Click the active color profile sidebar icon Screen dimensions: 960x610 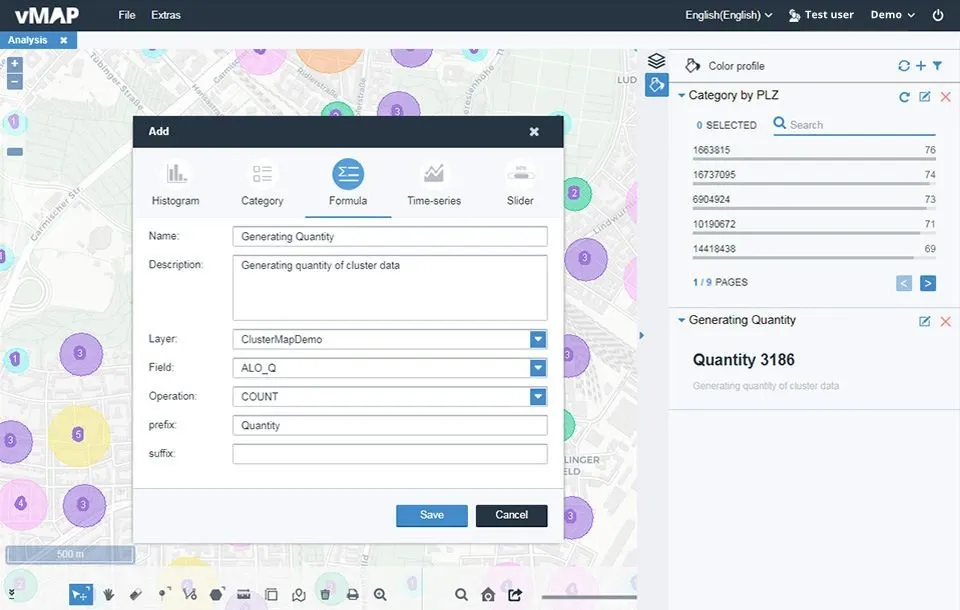656,85
